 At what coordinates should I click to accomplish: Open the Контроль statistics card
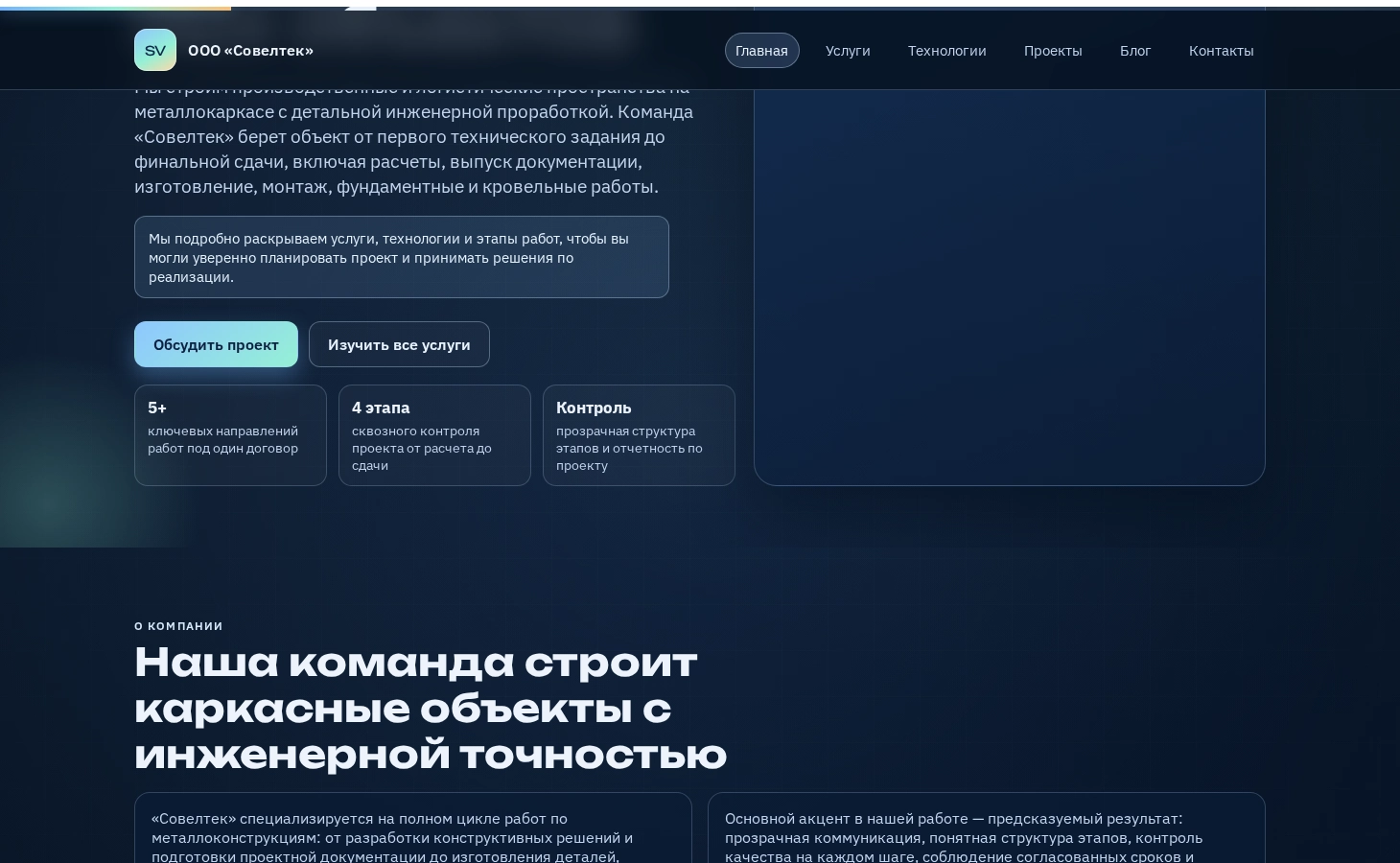(x=639, y=435)
